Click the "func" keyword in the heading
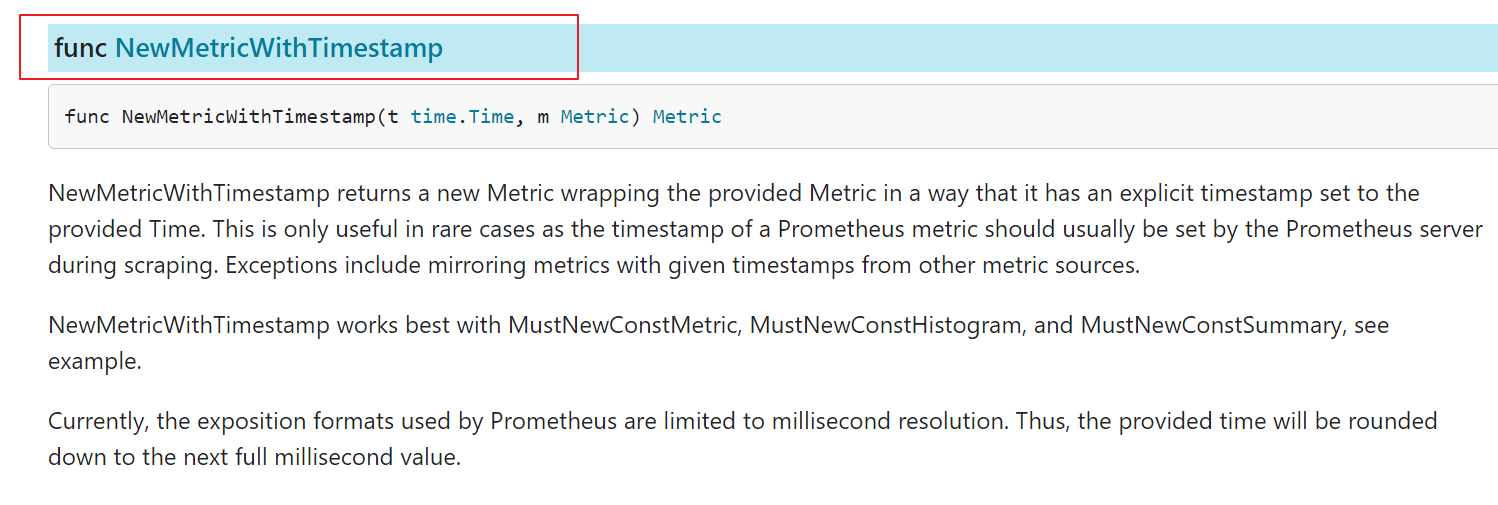This screenshot has width=1498, height=505. click(x=80, y=48)
